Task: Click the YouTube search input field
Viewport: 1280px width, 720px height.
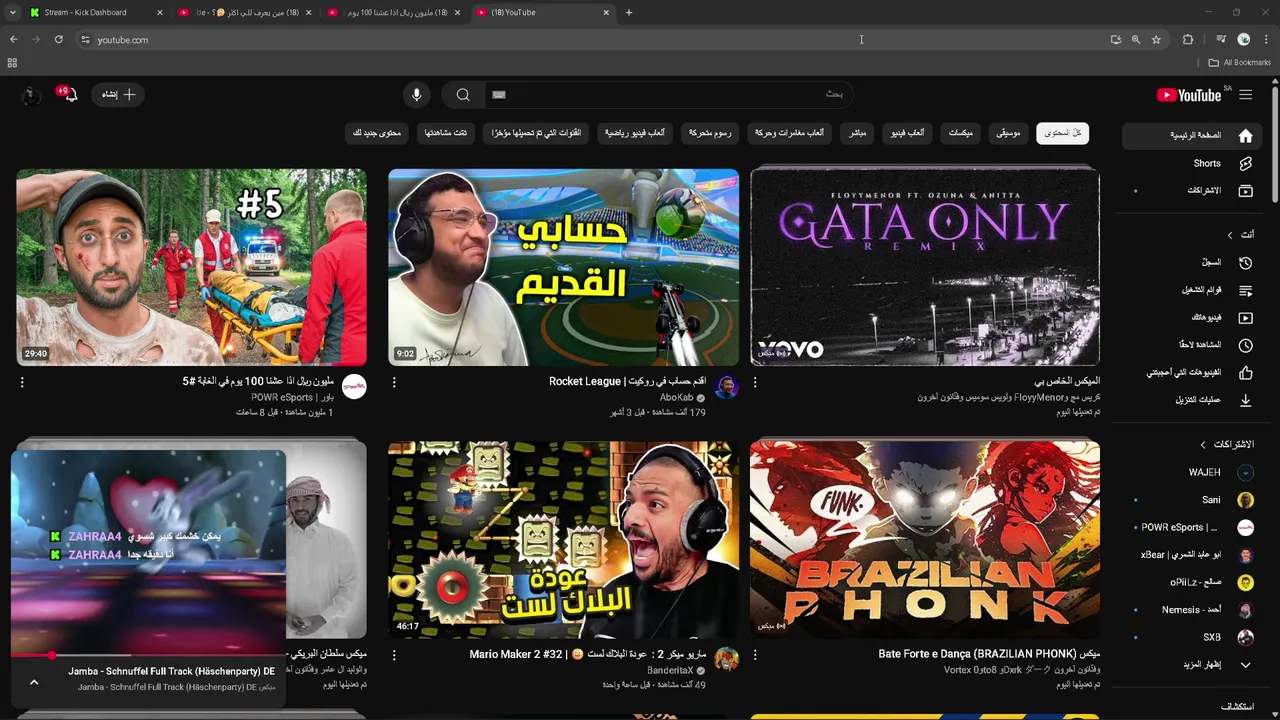Action: point(670,95)
